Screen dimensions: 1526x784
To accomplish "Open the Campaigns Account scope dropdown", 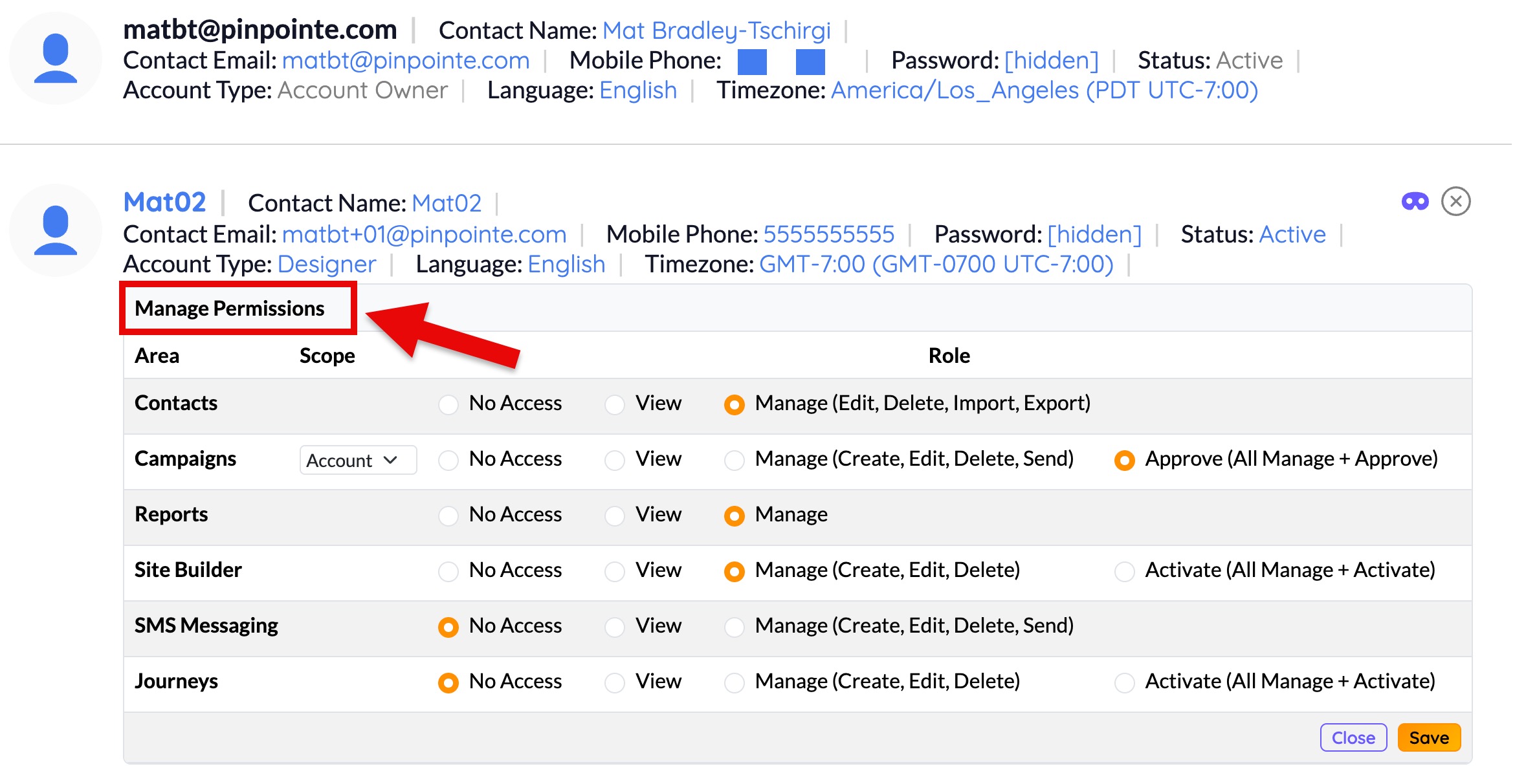I will point(357,461).
